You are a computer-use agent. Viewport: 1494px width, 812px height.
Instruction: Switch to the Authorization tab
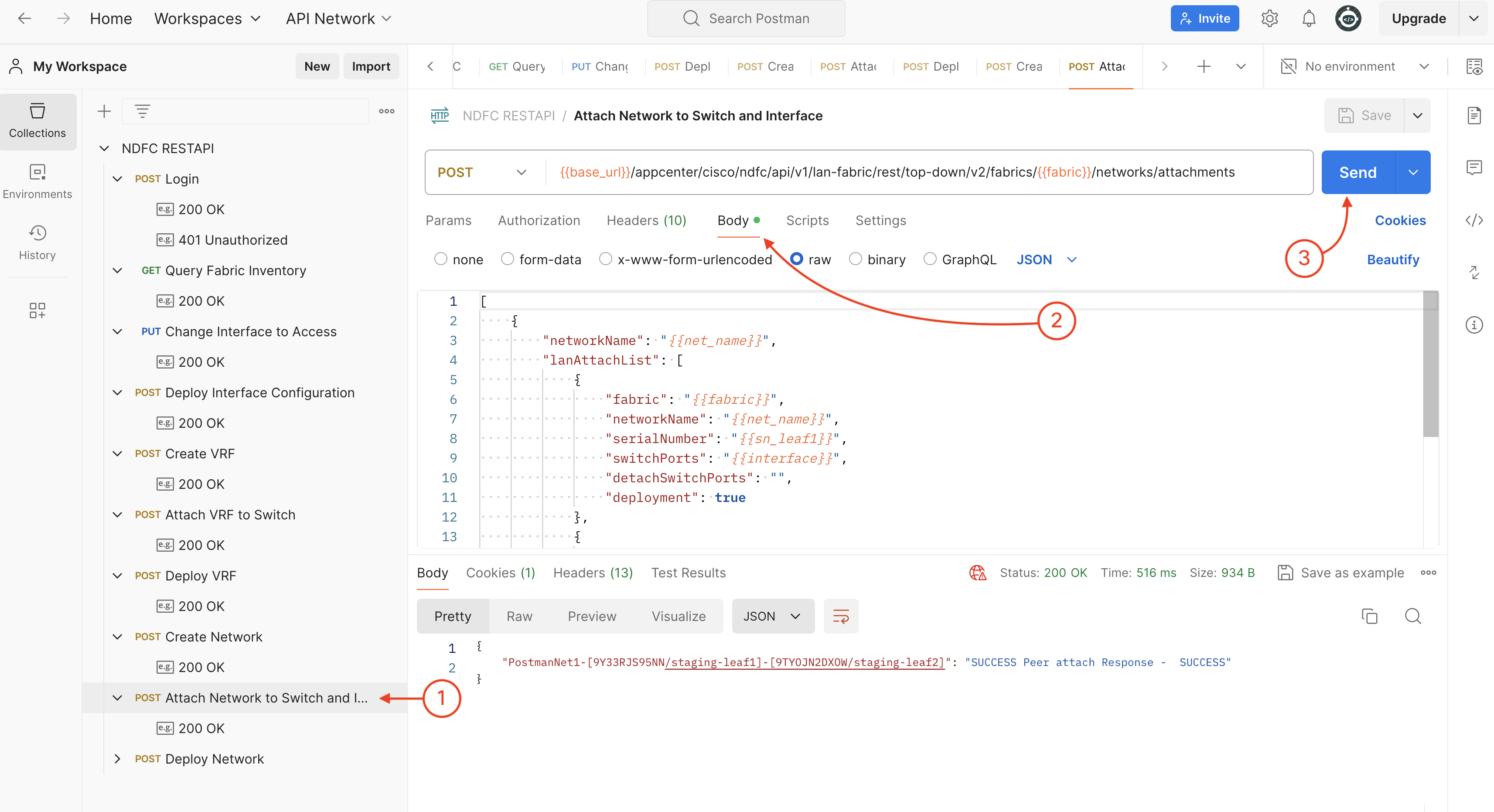539,220
